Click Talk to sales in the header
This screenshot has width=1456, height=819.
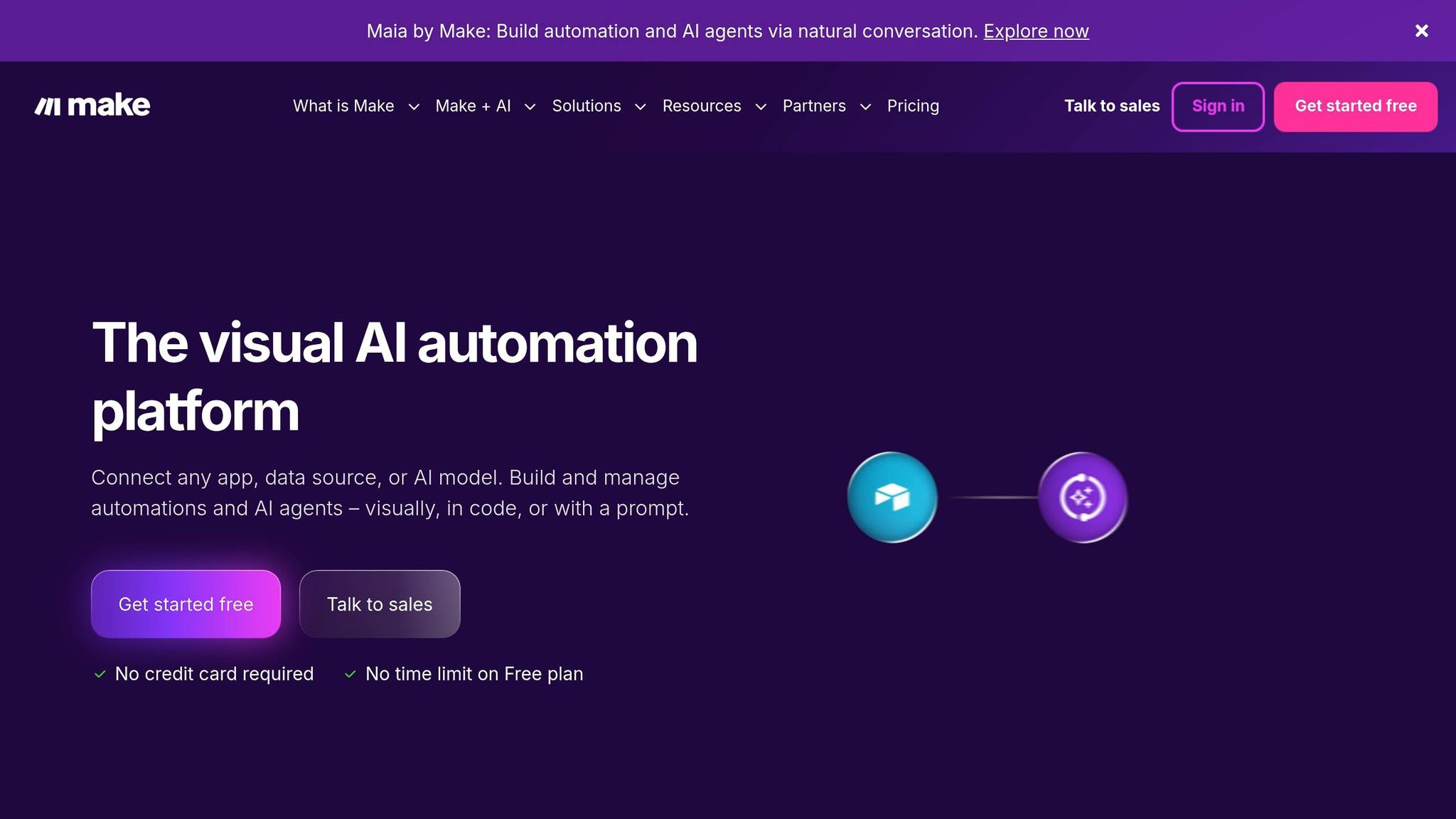coord(1112,106)
